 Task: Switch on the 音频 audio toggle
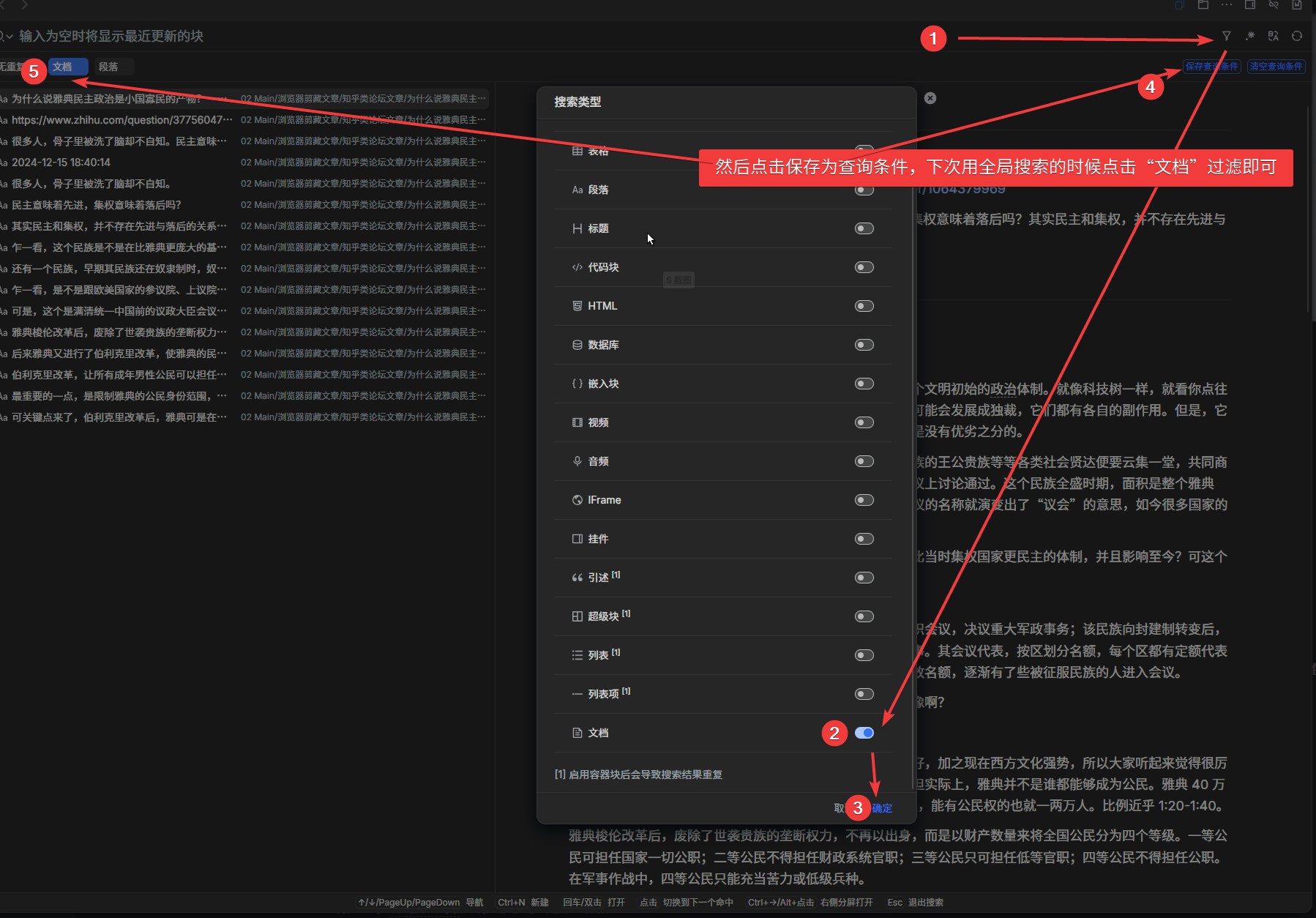(x=864, y=461)
